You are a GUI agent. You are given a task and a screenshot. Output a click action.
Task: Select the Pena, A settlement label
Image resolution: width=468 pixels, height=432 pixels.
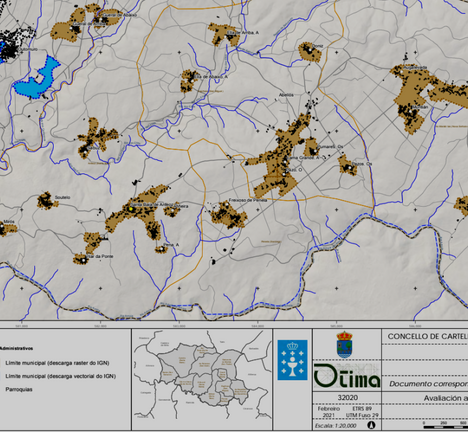click(171, 245)
